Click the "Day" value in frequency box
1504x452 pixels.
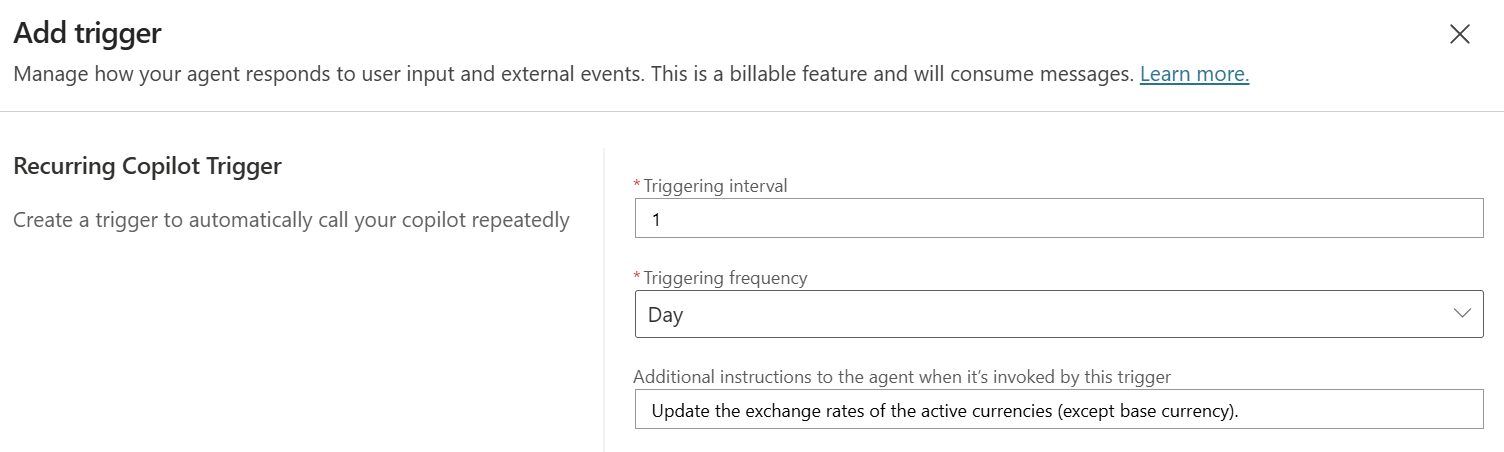pos(665,315)
